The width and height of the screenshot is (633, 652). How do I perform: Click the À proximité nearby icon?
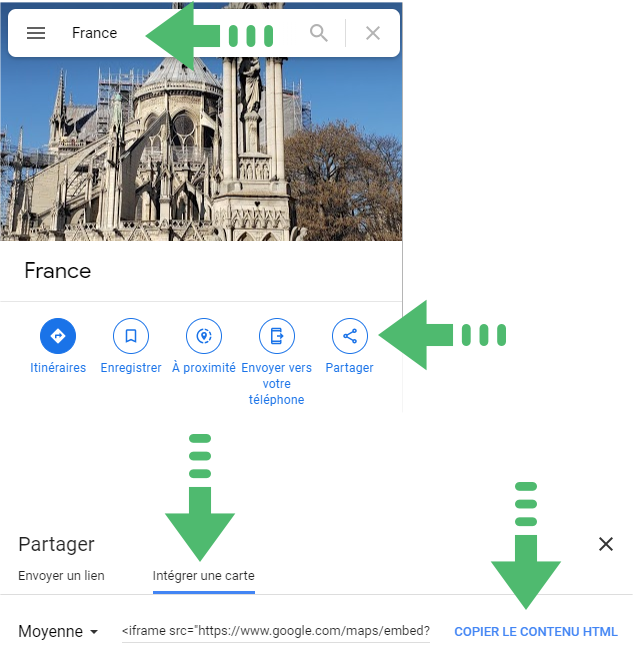[x=204, y=336]
